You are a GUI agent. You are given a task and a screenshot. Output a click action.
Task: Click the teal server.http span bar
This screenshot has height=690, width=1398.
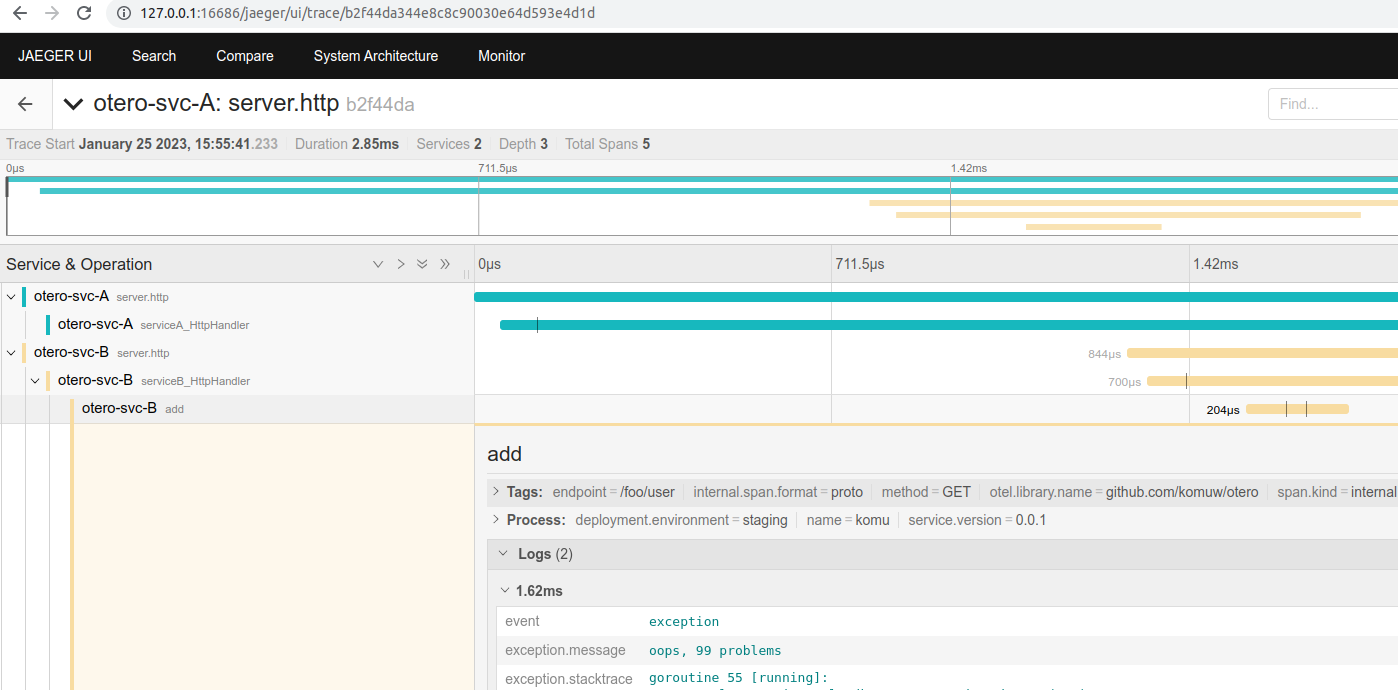click(936, 297)
